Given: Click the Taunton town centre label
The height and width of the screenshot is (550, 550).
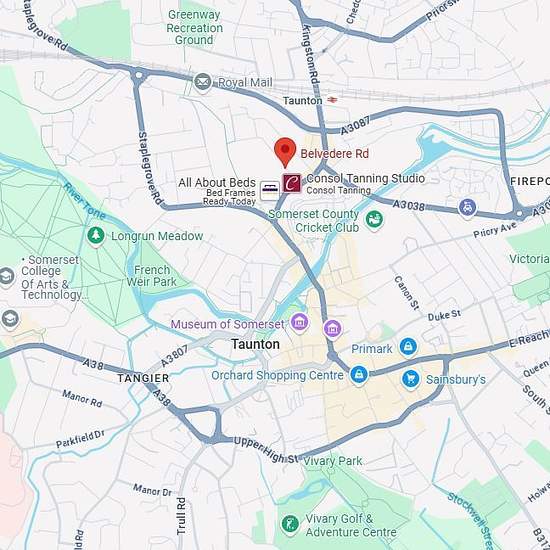Looking at the screenshot, I should tap(255, 344).
